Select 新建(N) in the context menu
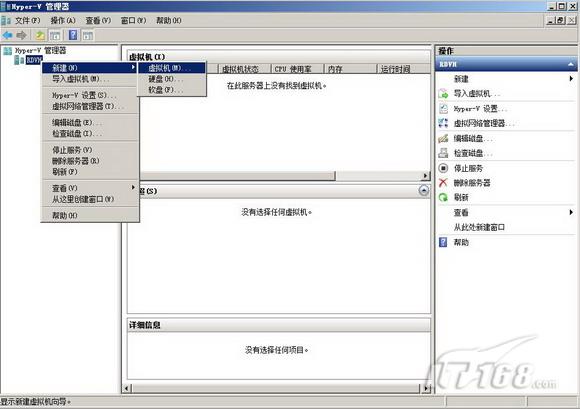This screenshot has width=580, height=409. (x=89, y=68)
